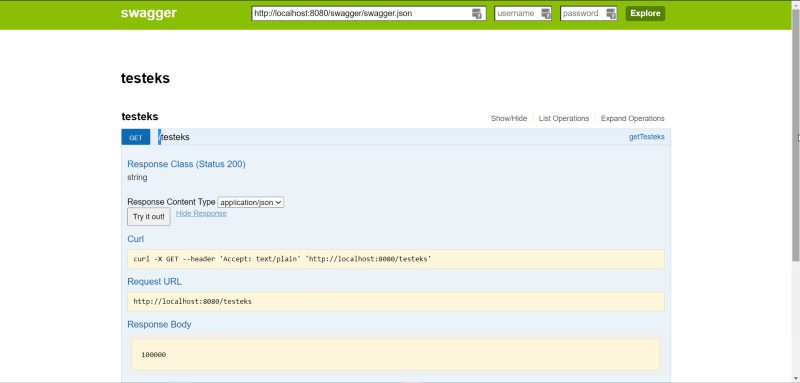Click the password manager icon in URL field

(x=477, y=14)
